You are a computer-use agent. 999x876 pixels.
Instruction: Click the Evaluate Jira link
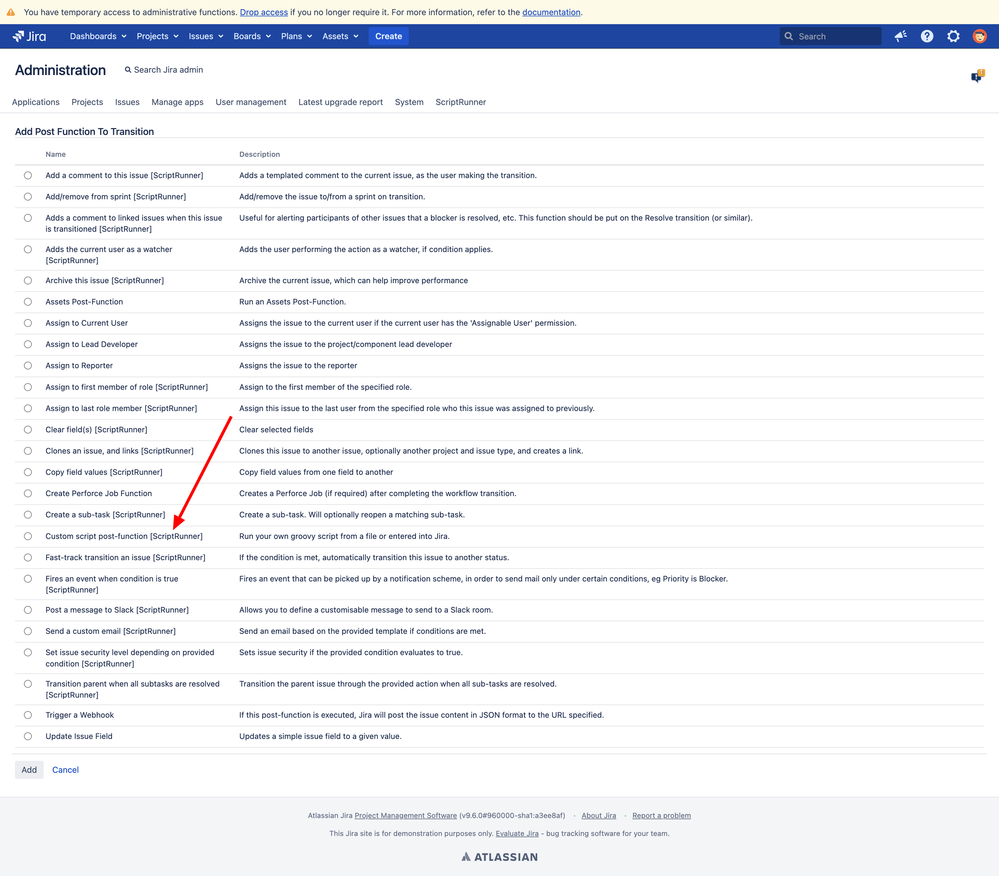[517, 833]
